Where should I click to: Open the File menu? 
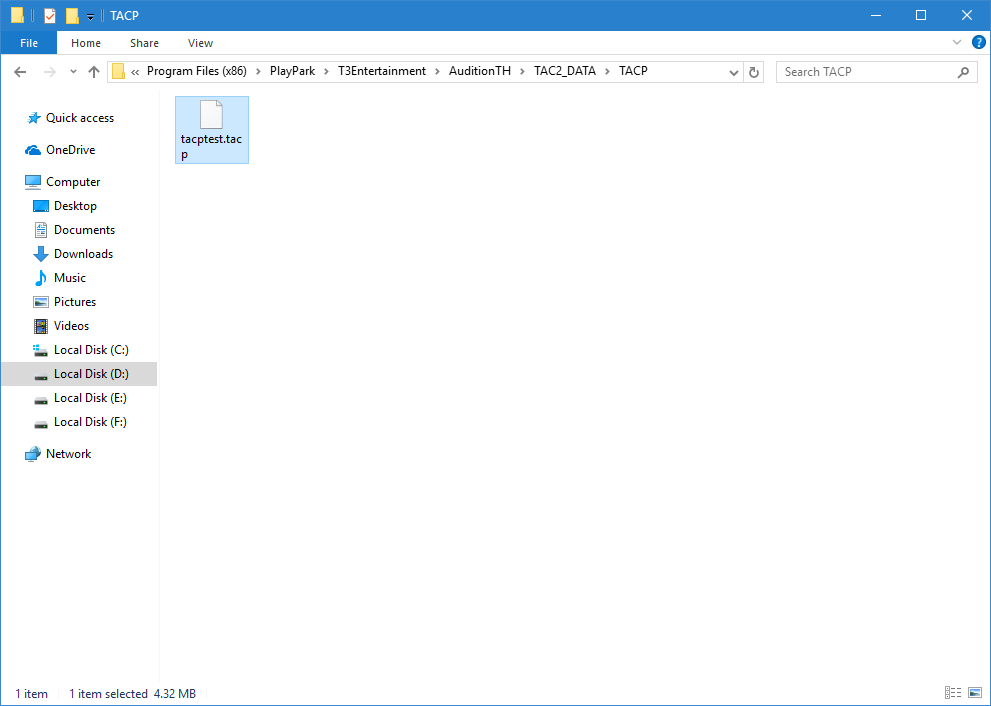(x=29, y=43)
